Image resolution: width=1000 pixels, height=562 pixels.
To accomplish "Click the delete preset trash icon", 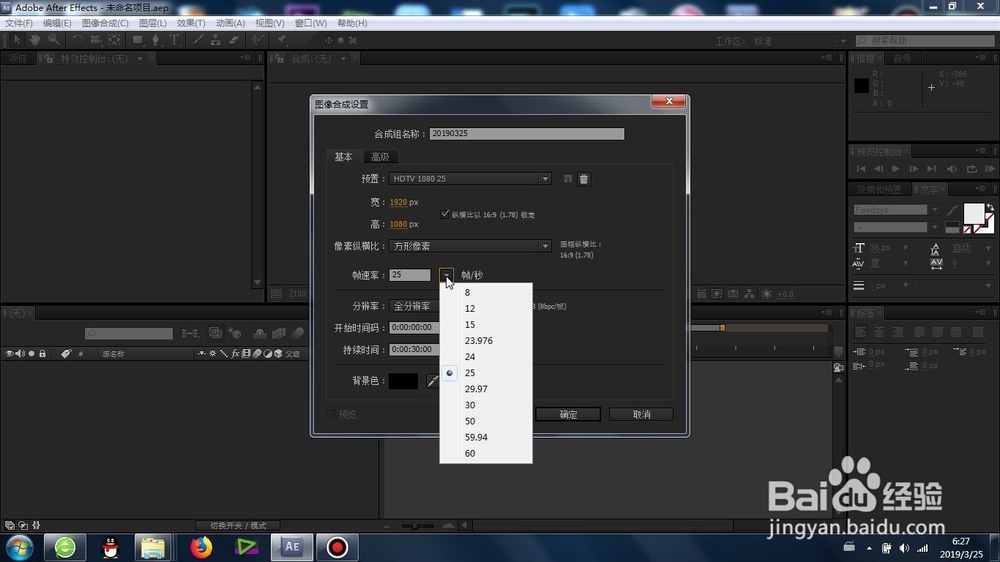I will (584, 179).
